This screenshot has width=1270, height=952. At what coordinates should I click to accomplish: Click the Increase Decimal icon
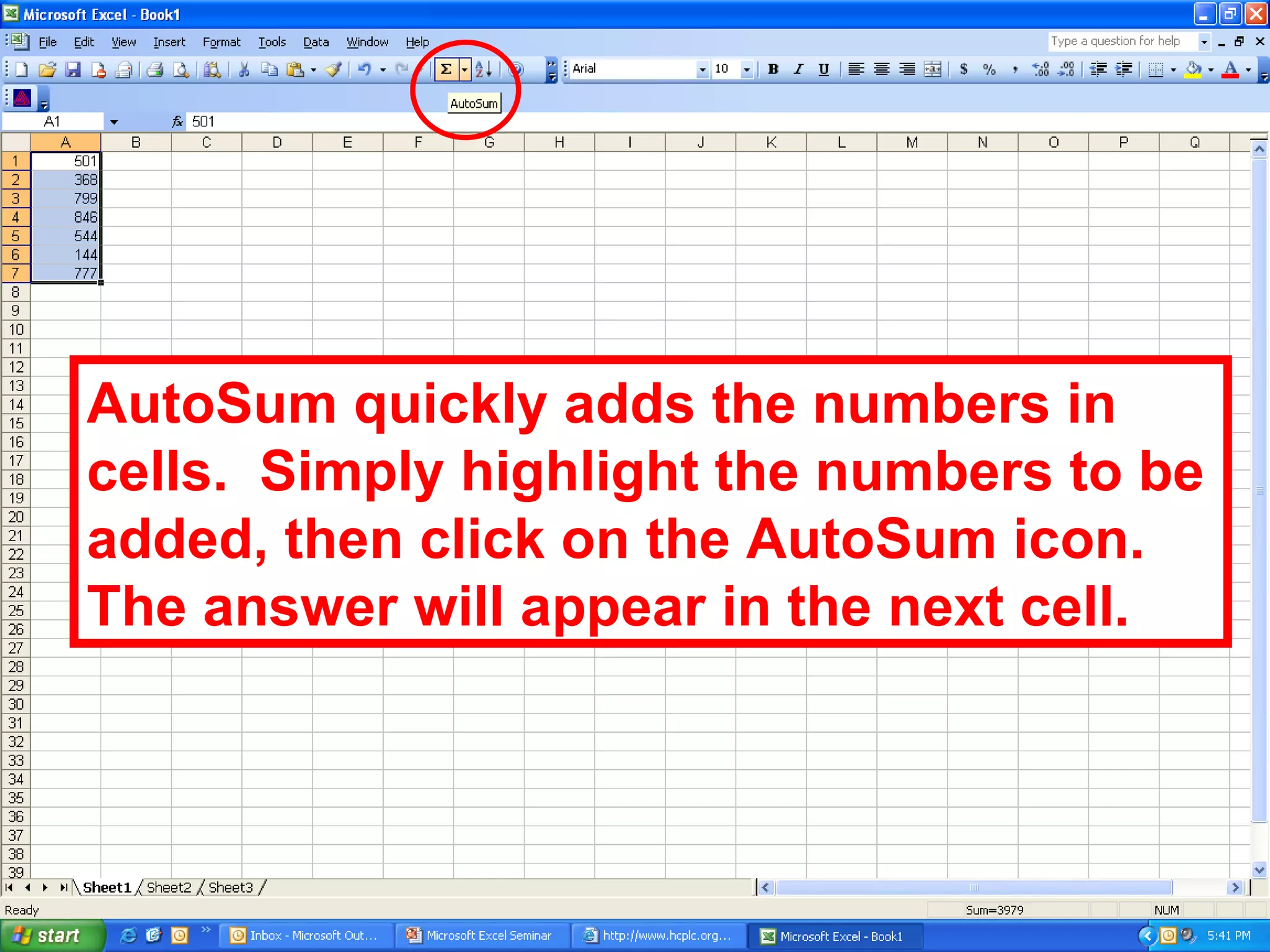pyautogui.click(x=1041, y=69)
